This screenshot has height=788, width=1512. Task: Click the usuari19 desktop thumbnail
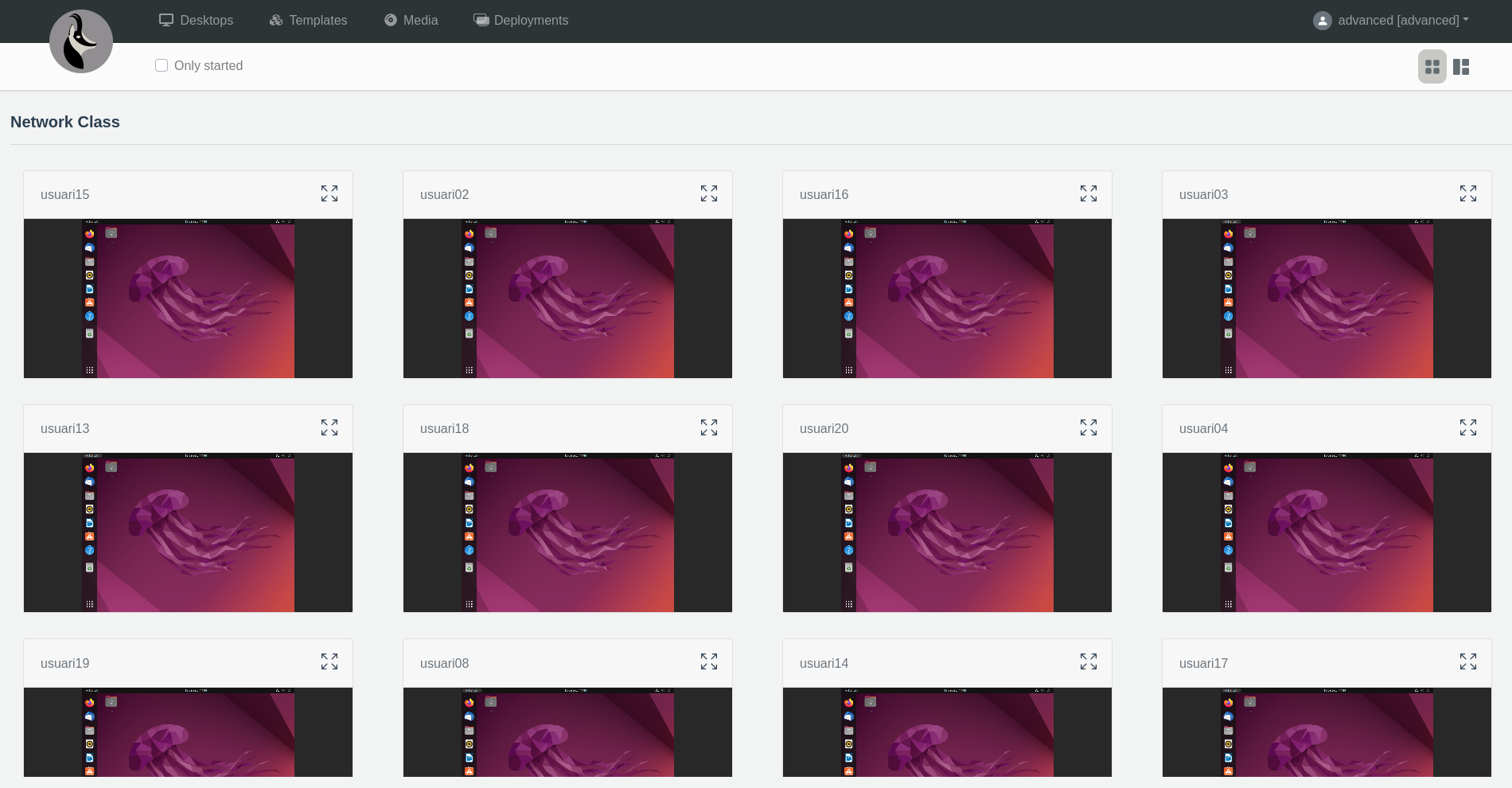click(188, 732)
